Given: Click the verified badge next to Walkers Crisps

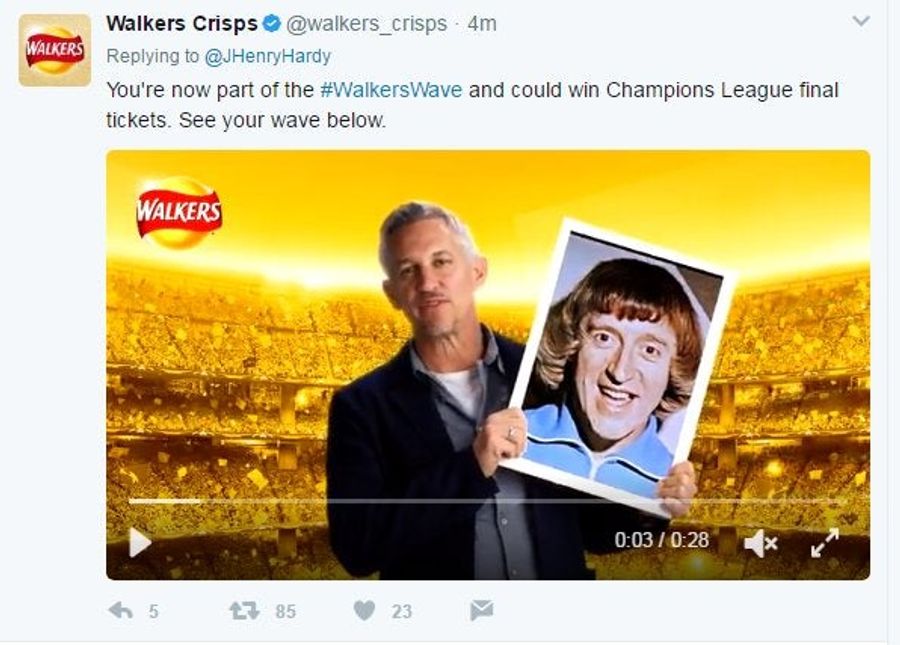Looking at the screenshot, I should 271,24.
